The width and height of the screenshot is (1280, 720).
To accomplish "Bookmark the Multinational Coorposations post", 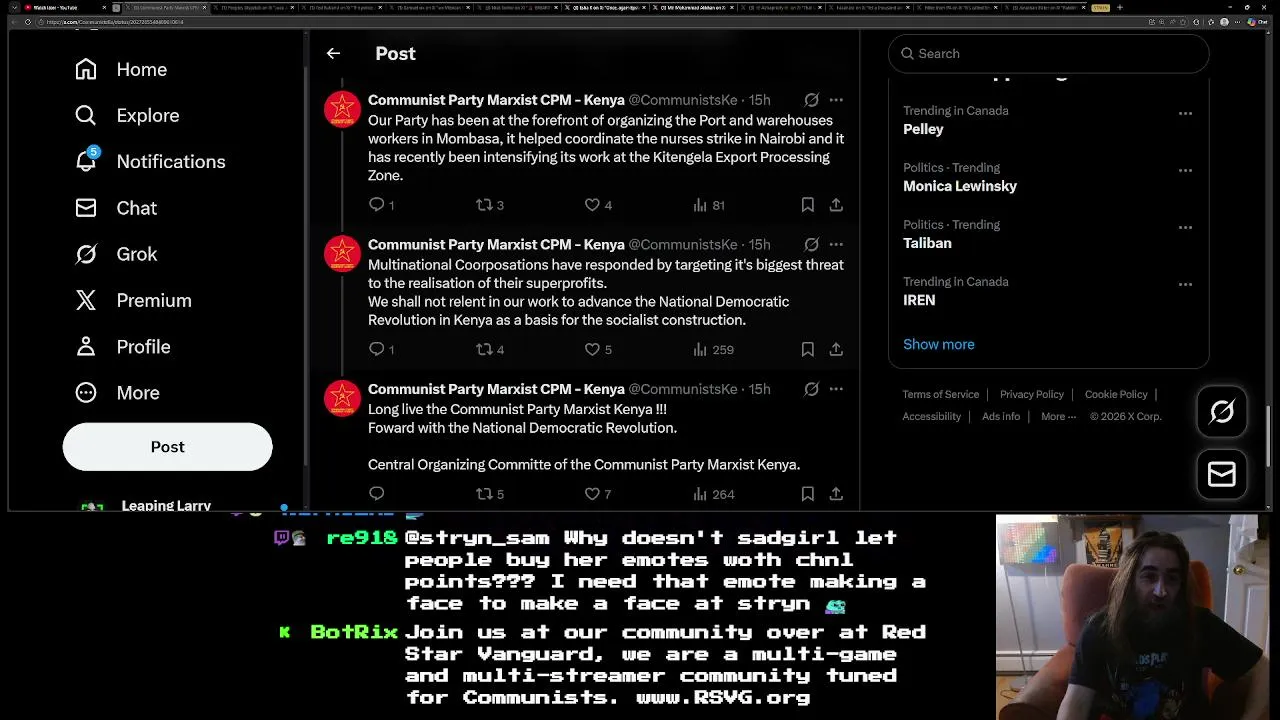I will pyautogui.click(x=807, y=349).
